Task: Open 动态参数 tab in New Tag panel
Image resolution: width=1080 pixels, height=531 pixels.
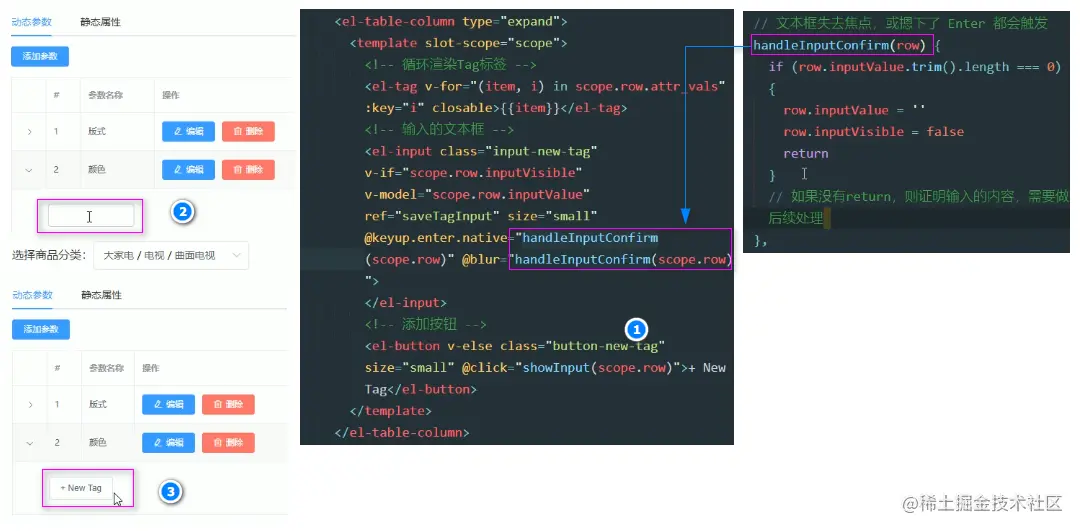Action: (x=32, y=295)
